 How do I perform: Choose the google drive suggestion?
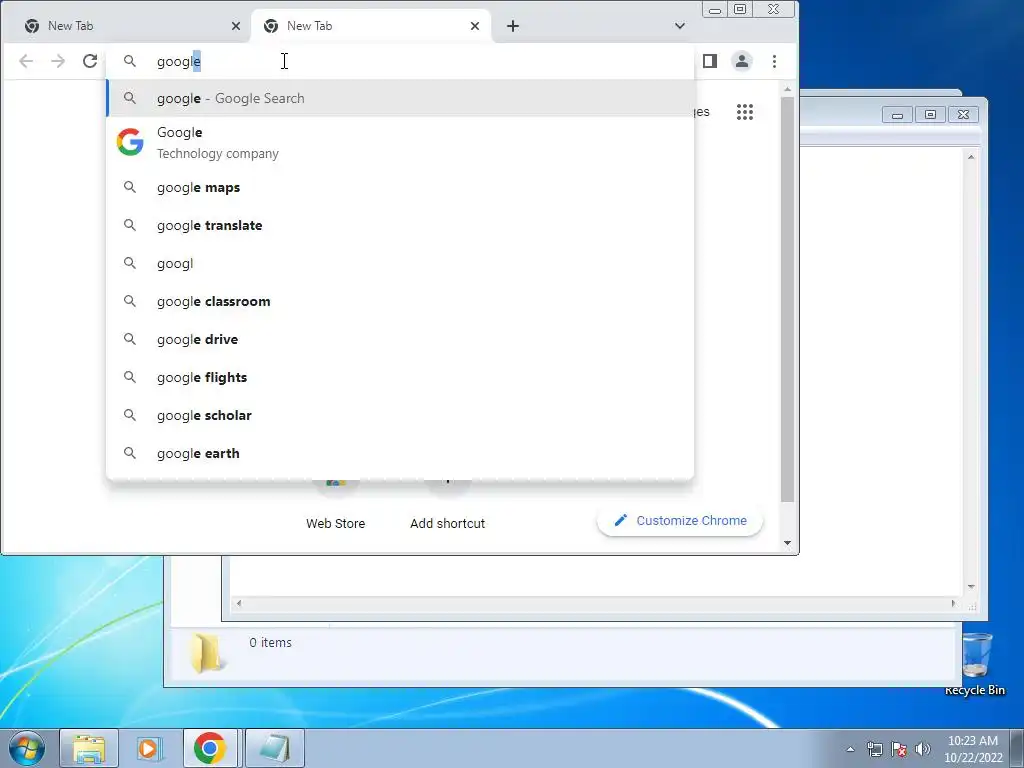(400, 340)
